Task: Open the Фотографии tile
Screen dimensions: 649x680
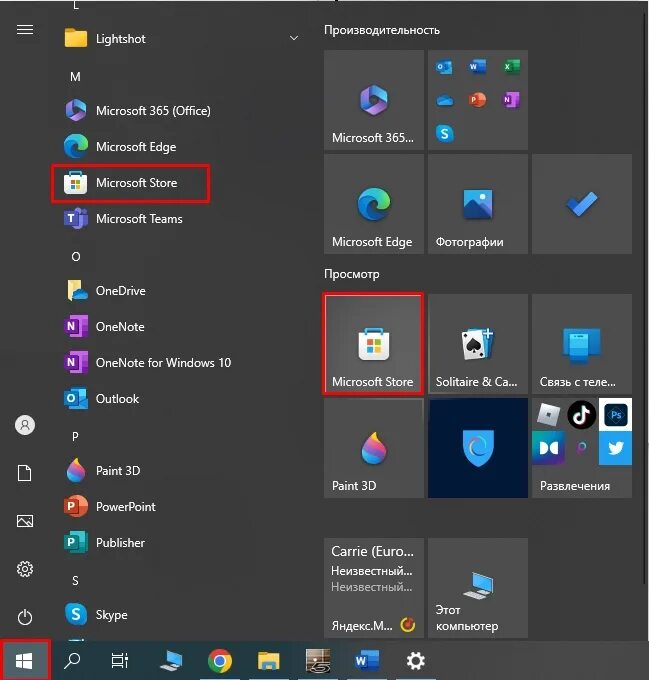Action: (x=478, y=204)
